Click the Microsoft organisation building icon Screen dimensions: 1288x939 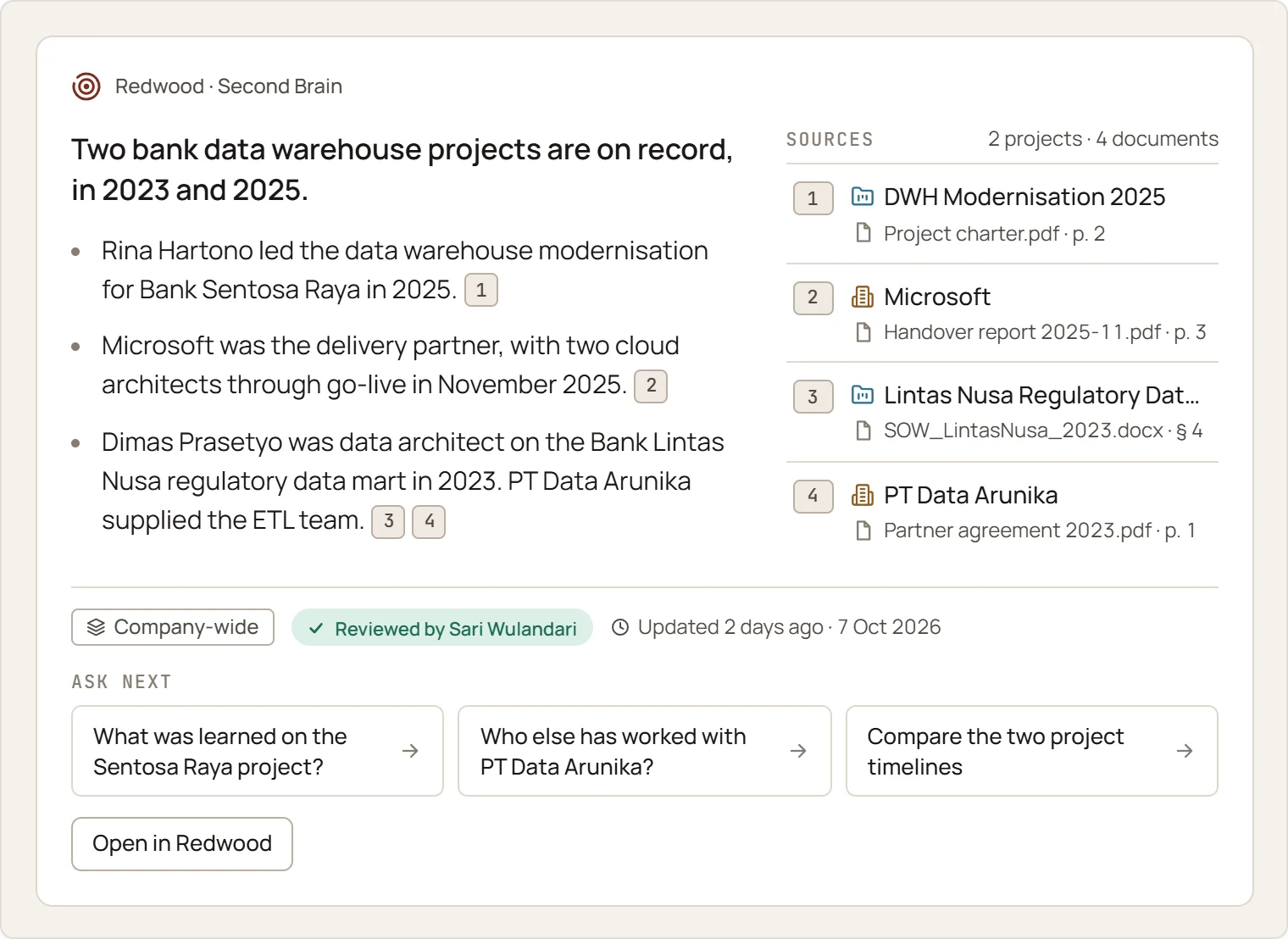pyautogui.click(x=863, y=297)
